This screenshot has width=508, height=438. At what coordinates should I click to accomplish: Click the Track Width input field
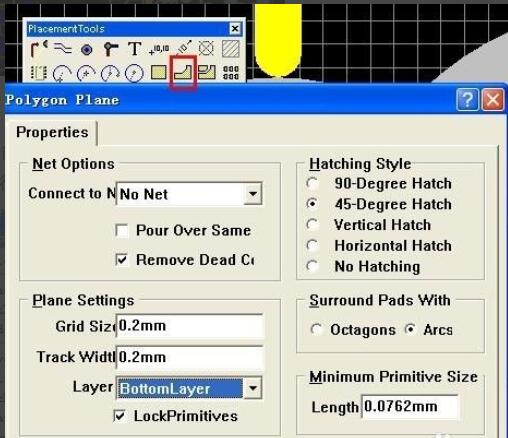click(x=189, y=357)
